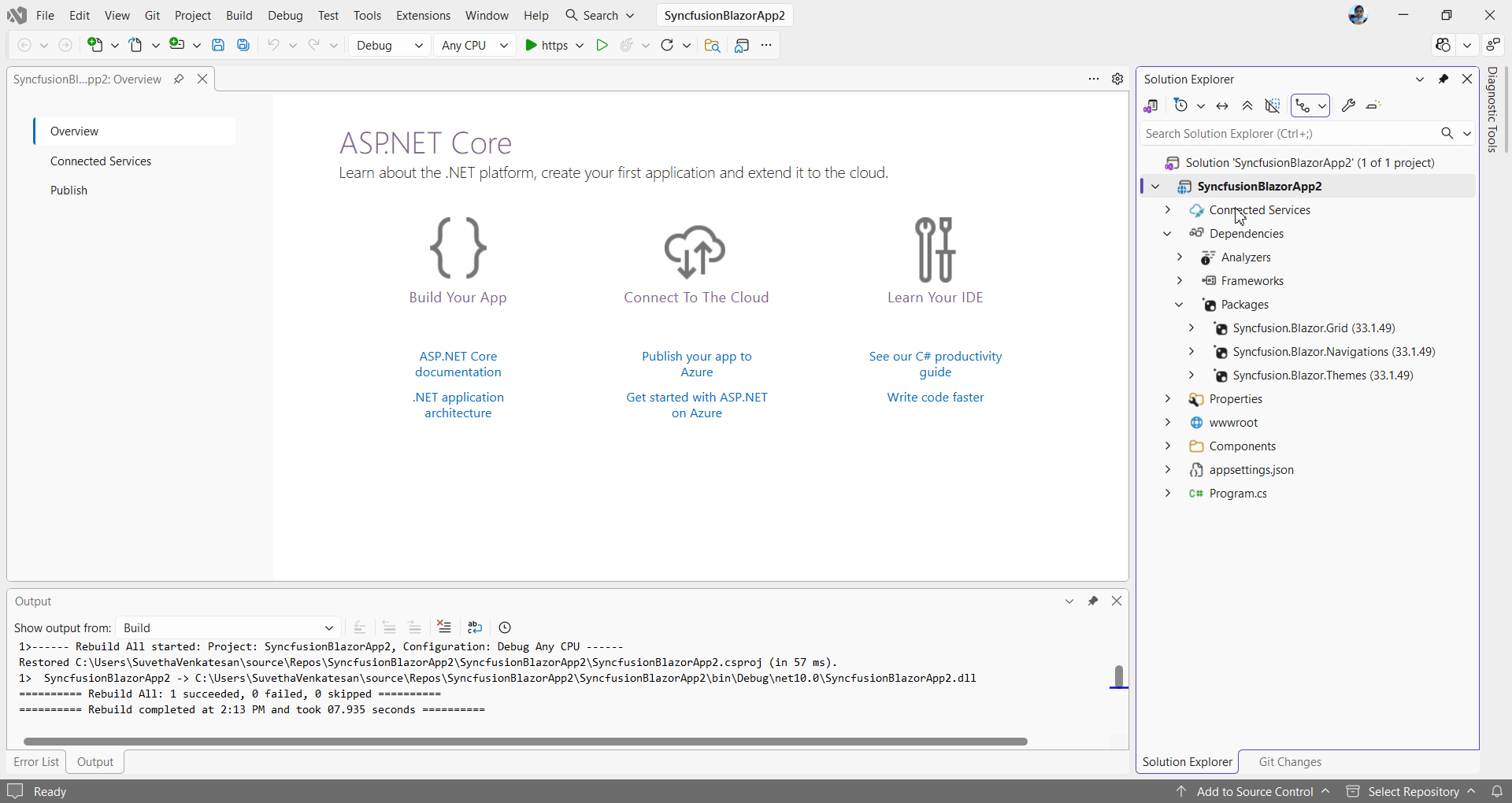Toggle the Output panel pin
This screenshot has width=1512, height=803.
click(1093, 601)
